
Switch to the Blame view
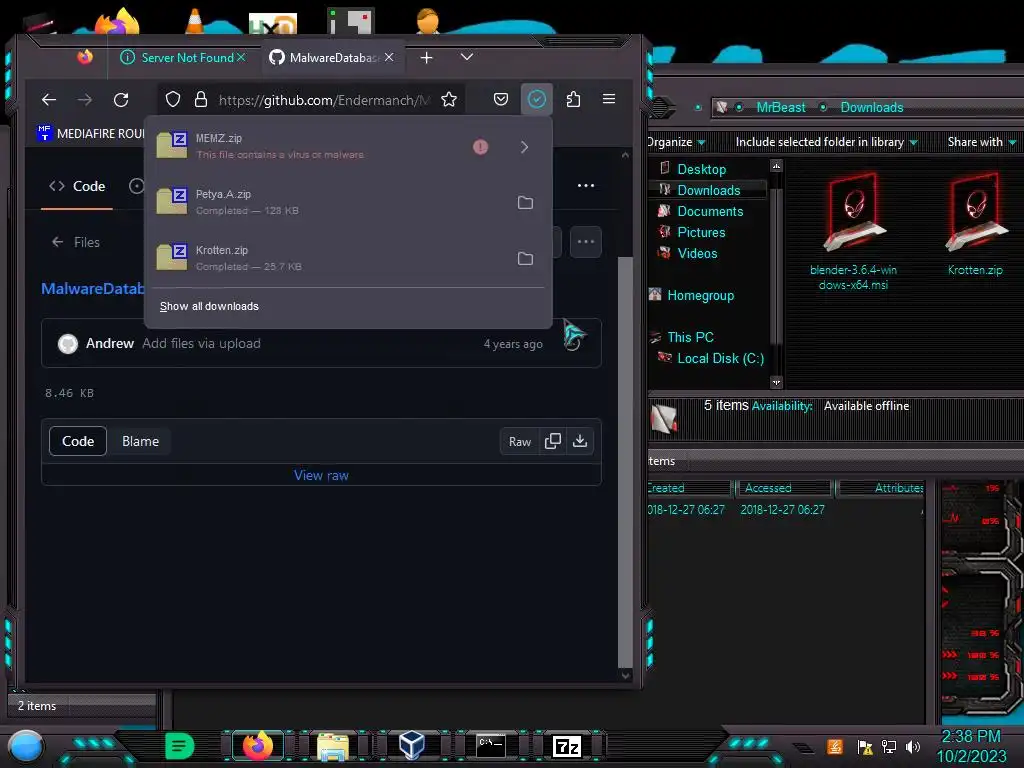pyautogui.click(x=140, y=441)
